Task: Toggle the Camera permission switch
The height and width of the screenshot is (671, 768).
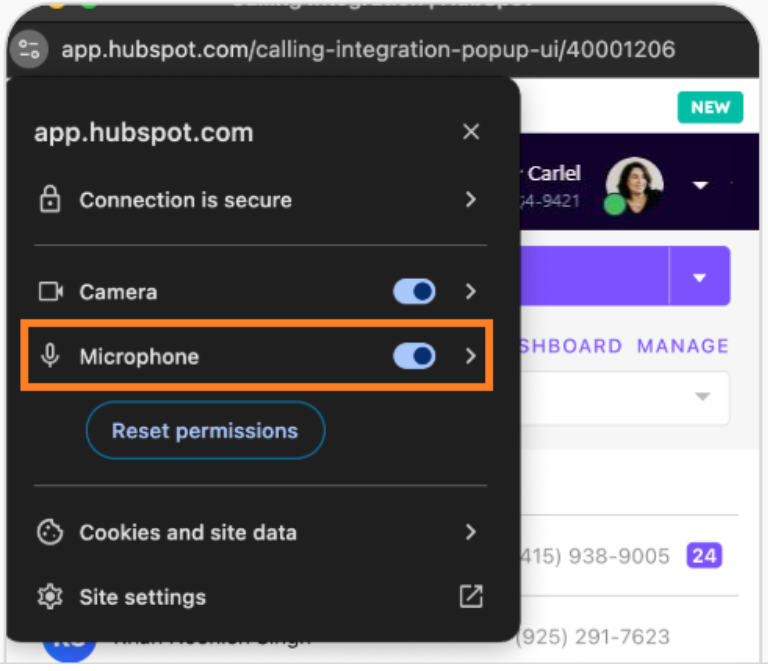Action: click(x=414, y=291)
